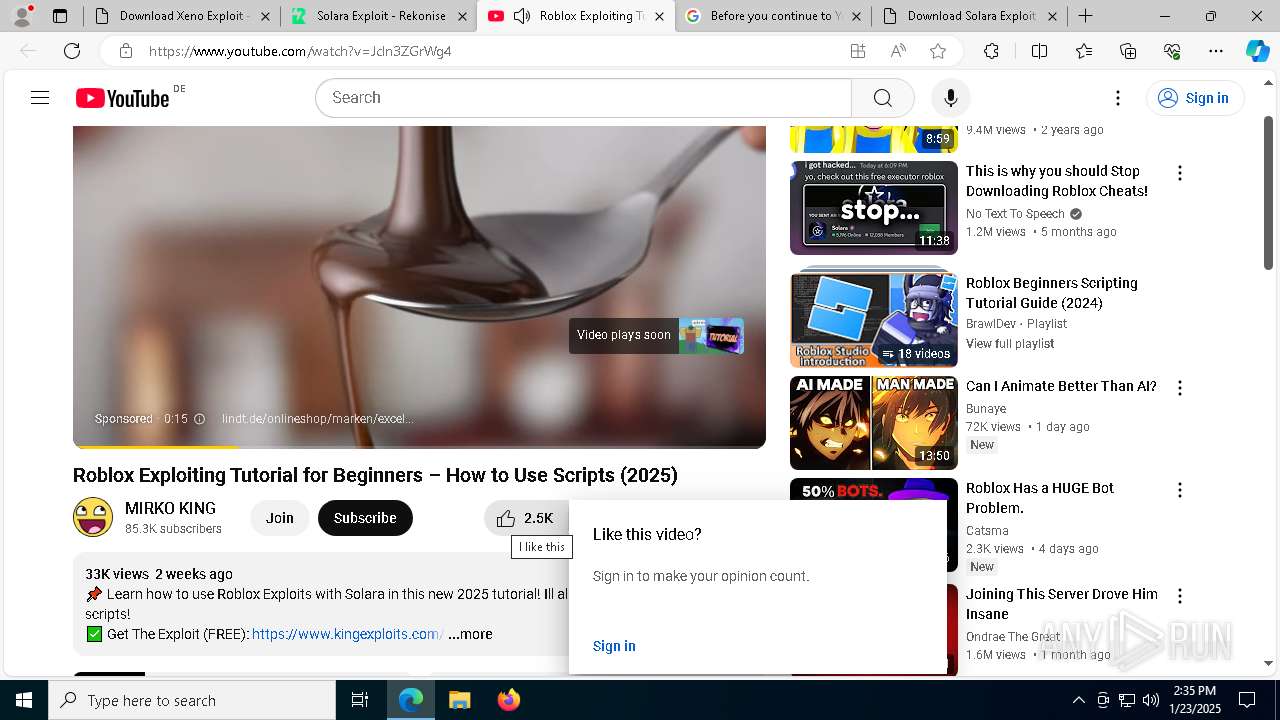Open YouTube settings three-dot menu

[x=1118, y=98]
